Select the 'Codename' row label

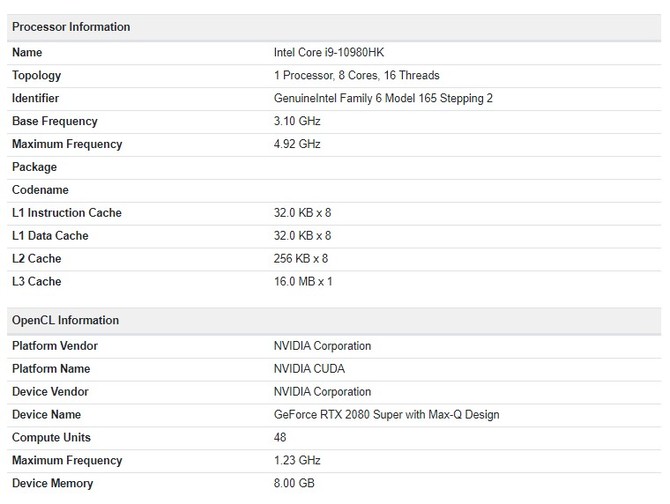pyautogui.click(x=40, y=190)
